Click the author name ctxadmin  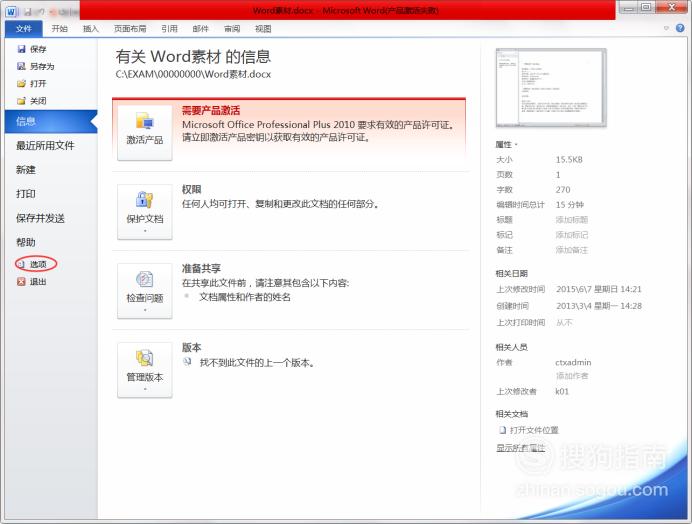coord(573,362)
